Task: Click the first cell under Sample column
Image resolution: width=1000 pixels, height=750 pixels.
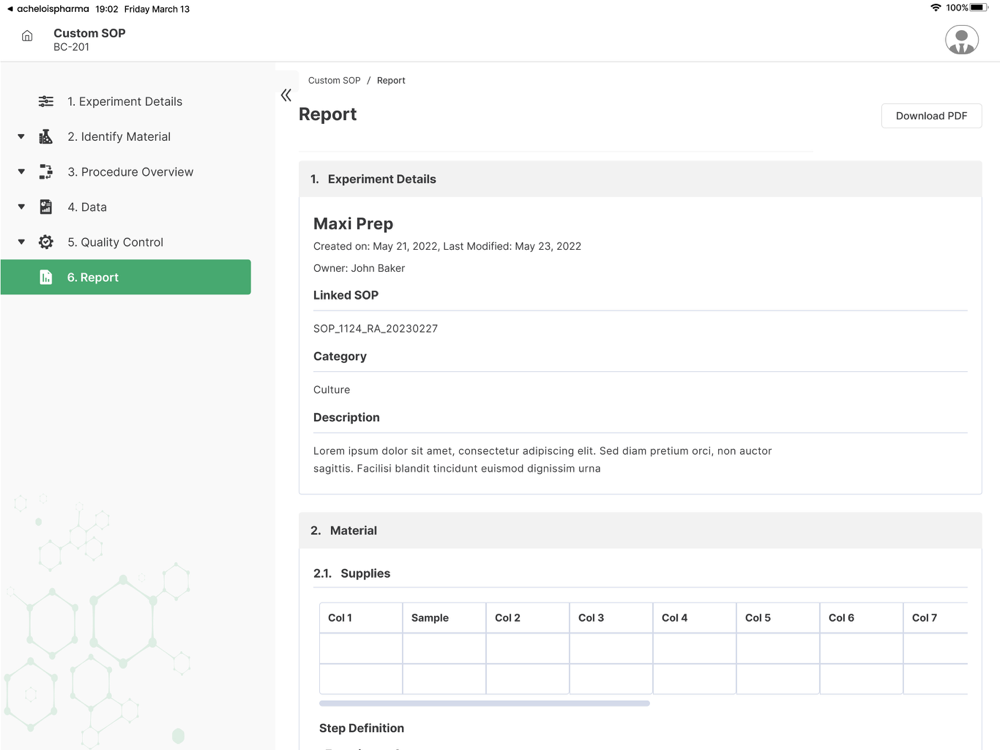Action: click(x=444, y=648)
